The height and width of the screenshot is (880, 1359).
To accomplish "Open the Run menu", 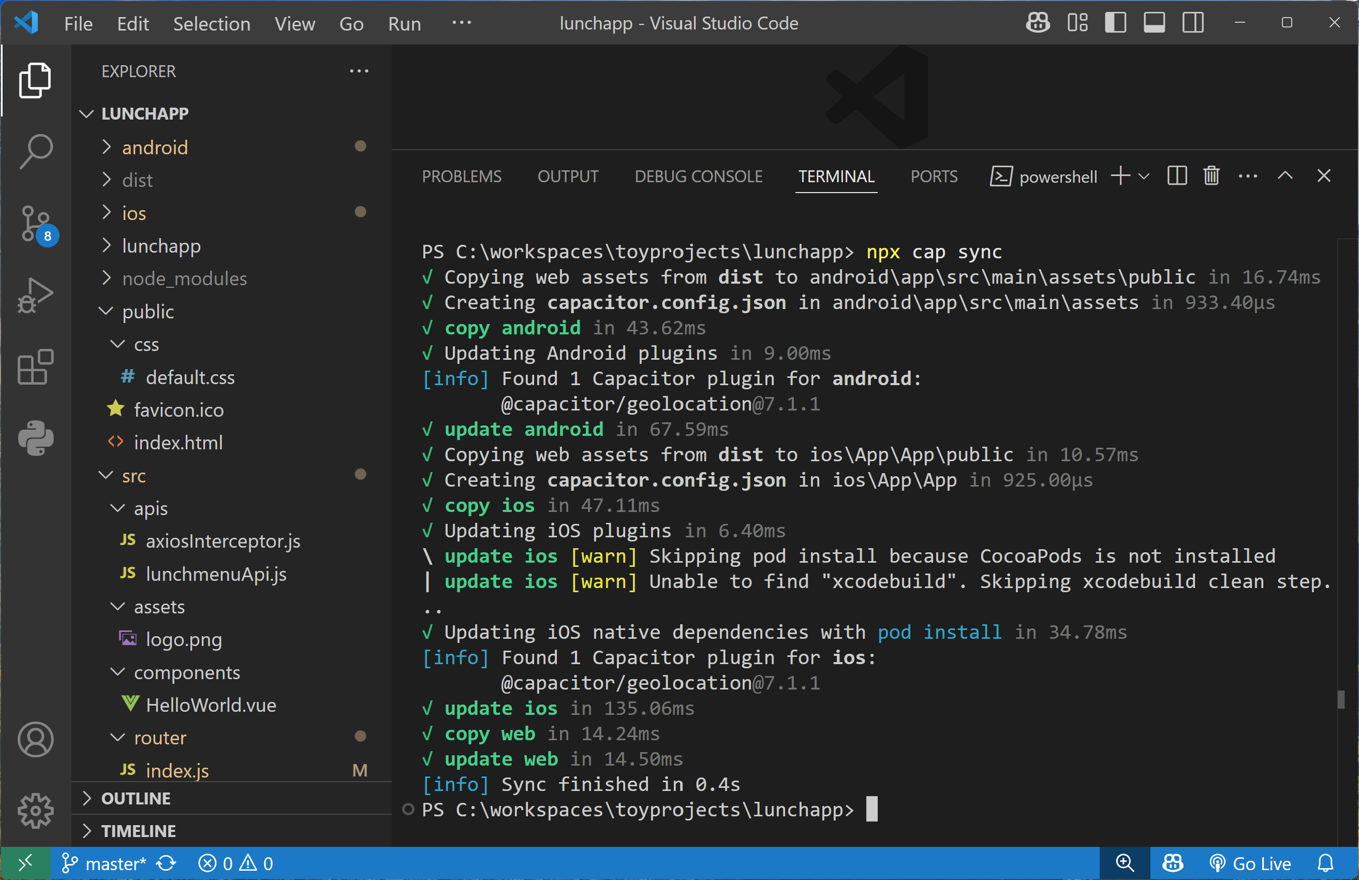I will point(405,23).
